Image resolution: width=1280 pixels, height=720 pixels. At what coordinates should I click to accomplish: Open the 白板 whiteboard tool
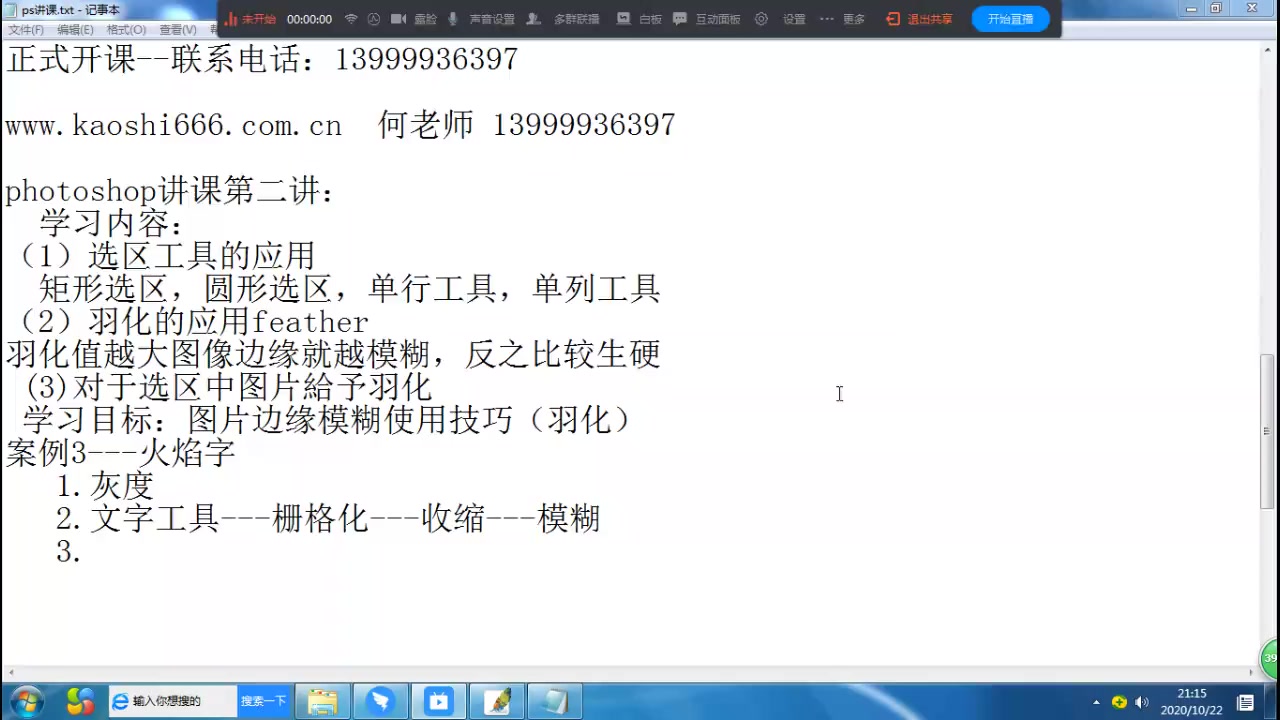click(x=639, y=19)
